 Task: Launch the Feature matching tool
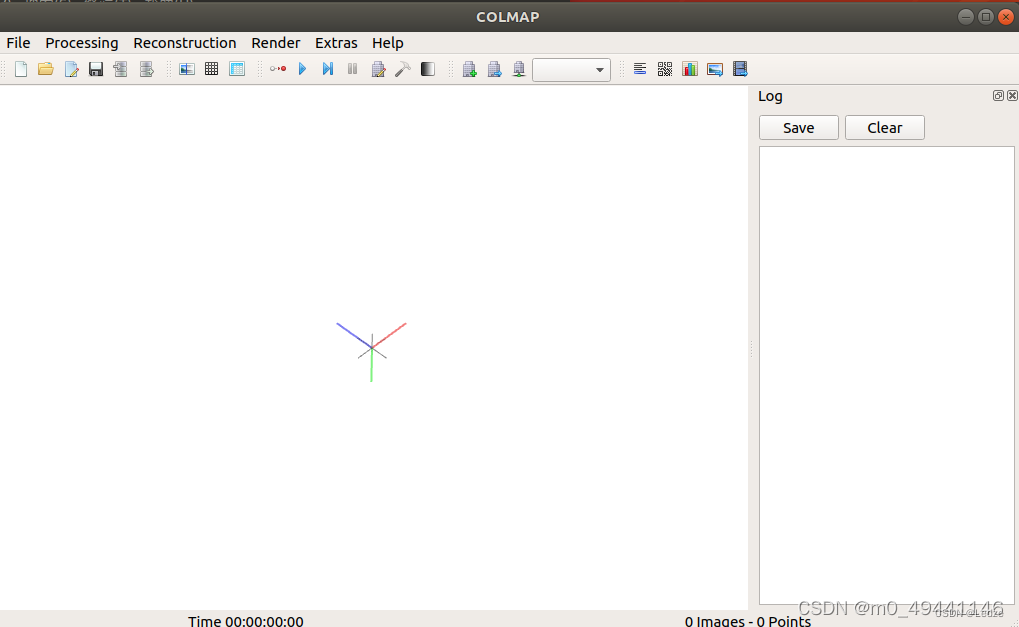tap(211, 68)
